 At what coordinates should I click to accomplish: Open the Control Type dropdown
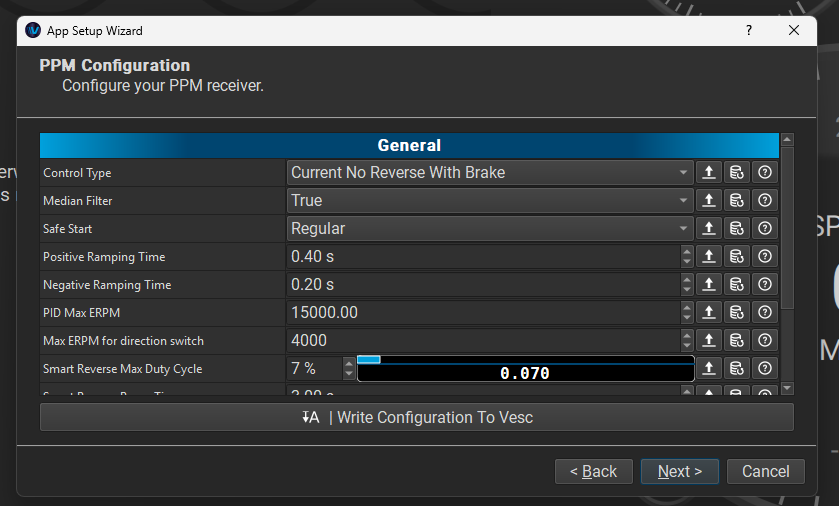pos(489,172)
